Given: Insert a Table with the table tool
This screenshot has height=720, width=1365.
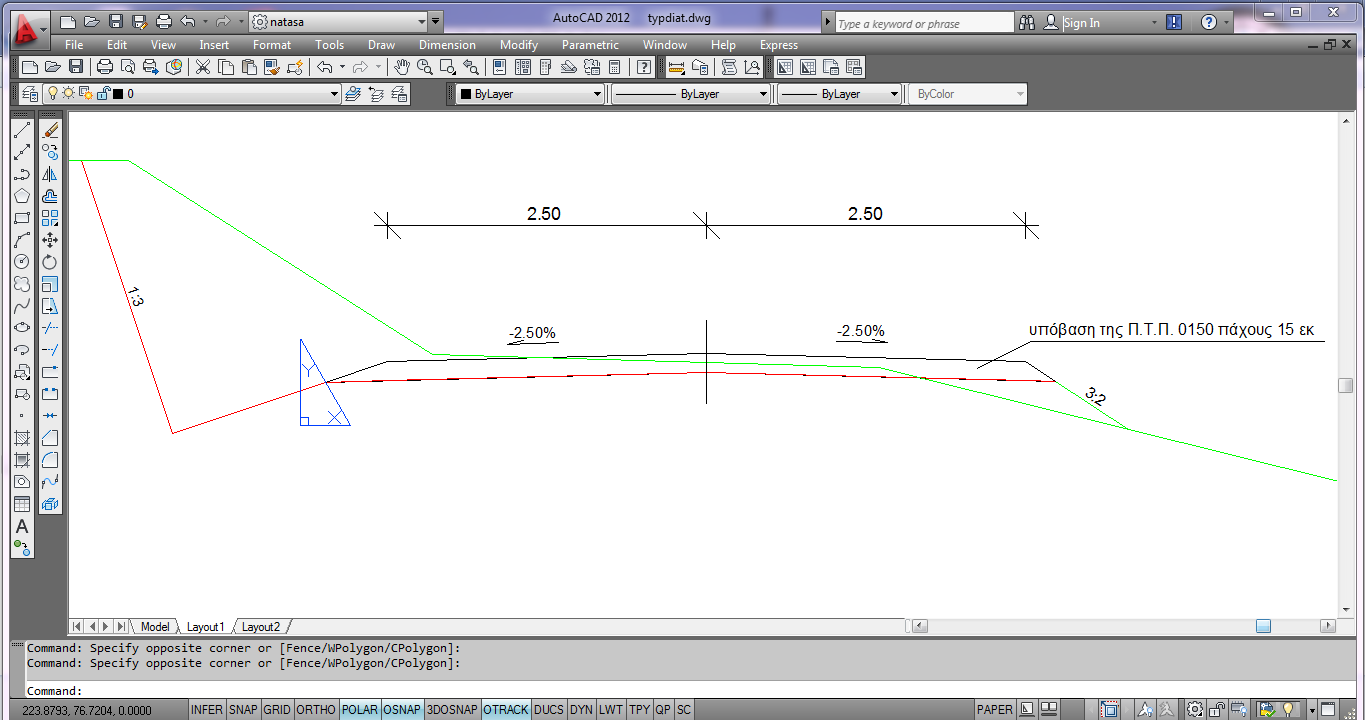Looking at the screenshot, I should [x=22, y=504].
